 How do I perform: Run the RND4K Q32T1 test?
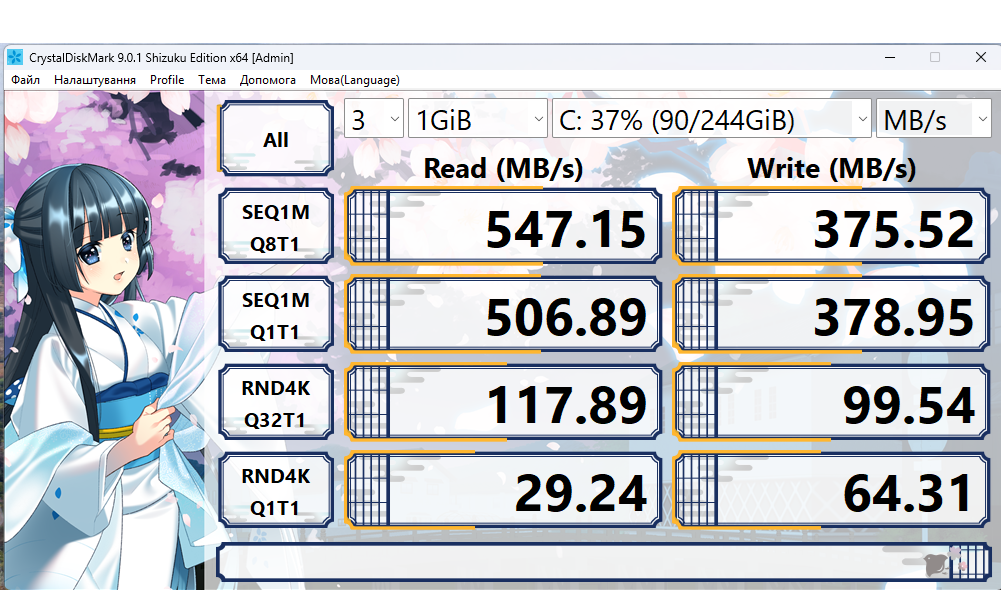point(276,403)
